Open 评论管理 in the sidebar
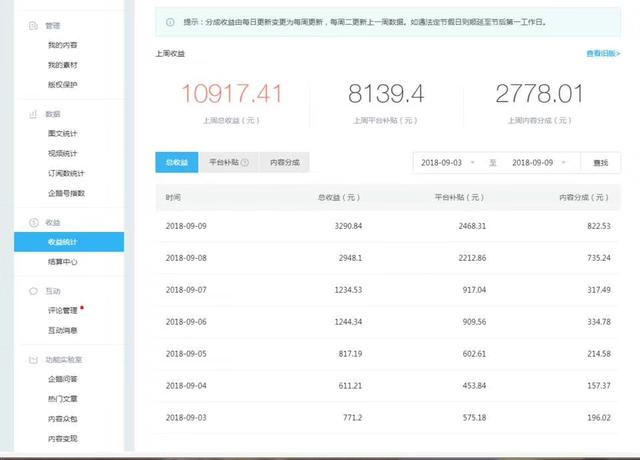Viewport: 640px width, 460px height. tap(62, 310)
